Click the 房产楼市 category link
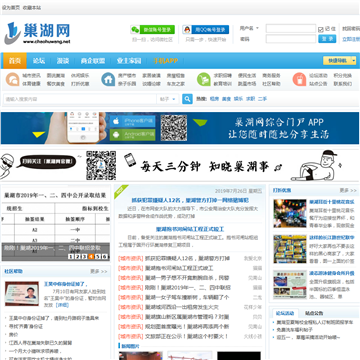360x360 pixels. pos(127,76)
